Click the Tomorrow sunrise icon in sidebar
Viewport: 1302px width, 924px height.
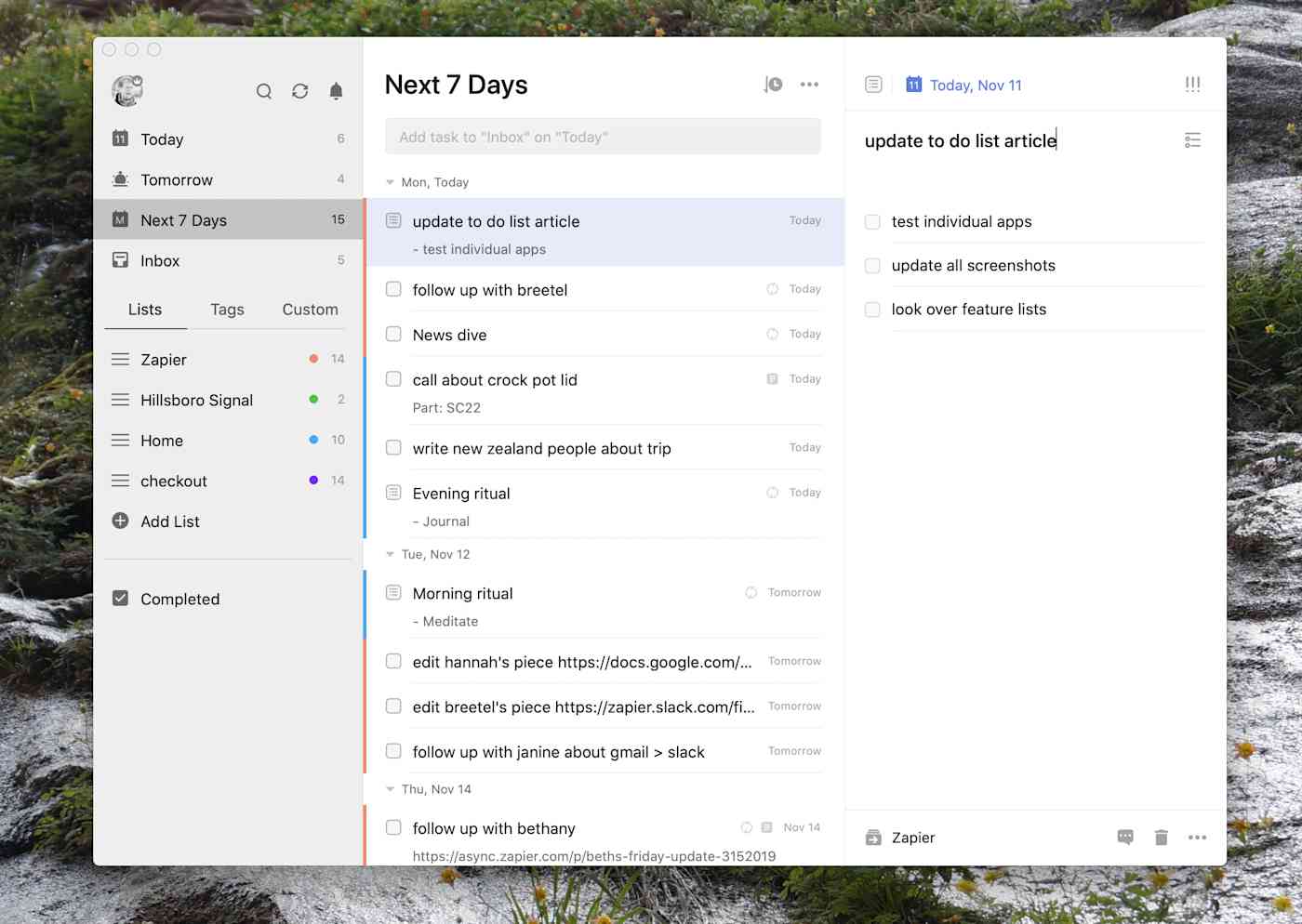pos(120,179)
